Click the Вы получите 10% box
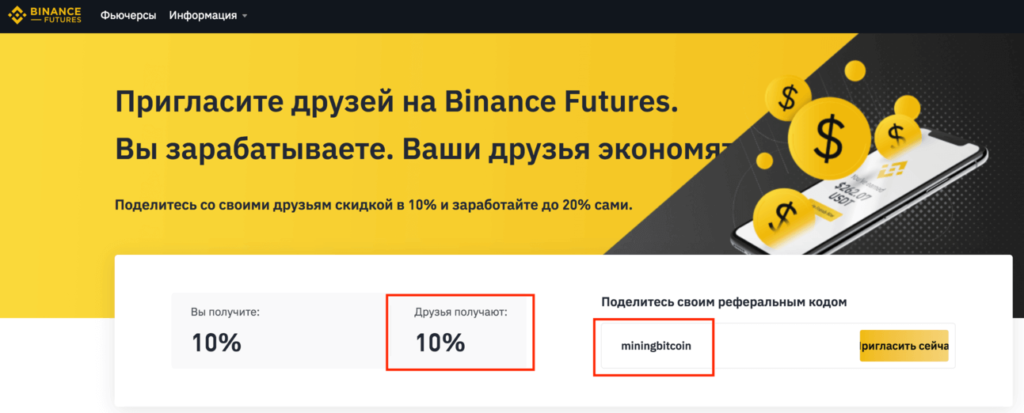Screen dimensions: 1024x413 click(278, 331)
